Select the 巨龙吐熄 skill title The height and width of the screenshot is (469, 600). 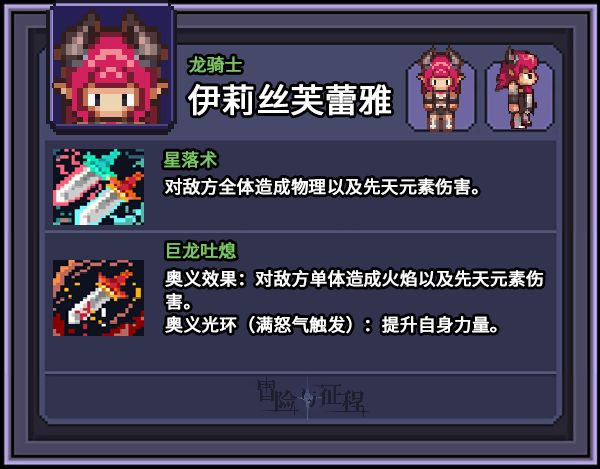[x=200, y=251]
